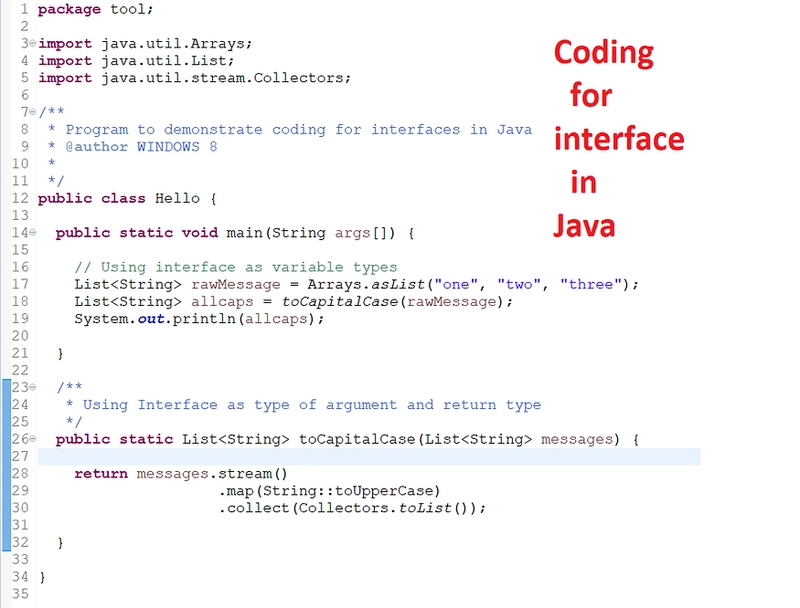The width and height of the screenshot is (800, 608).
Task: Click the @author tag in the comment
Action: click(x=96, y=146)
